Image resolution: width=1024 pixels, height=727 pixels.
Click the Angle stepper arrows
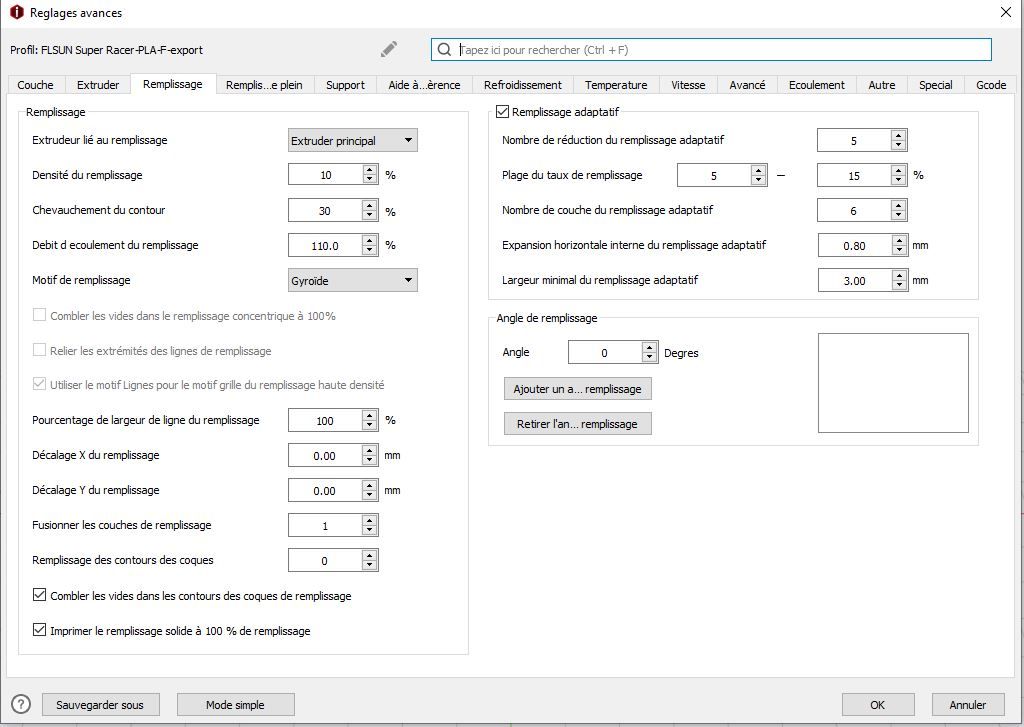[x=649, y=353]
